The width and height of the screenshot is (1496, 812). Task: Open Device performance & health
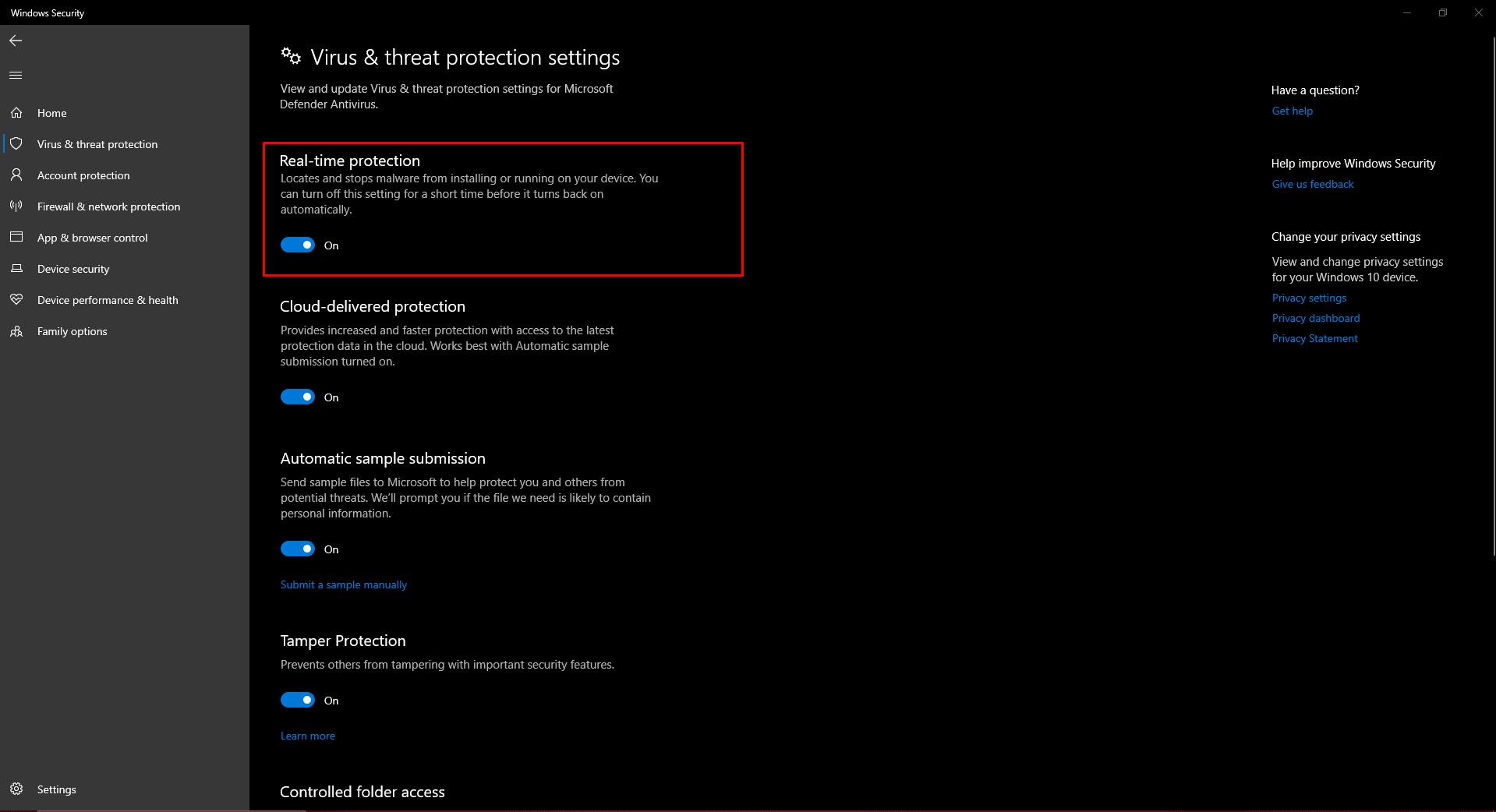tap(125, 300)
